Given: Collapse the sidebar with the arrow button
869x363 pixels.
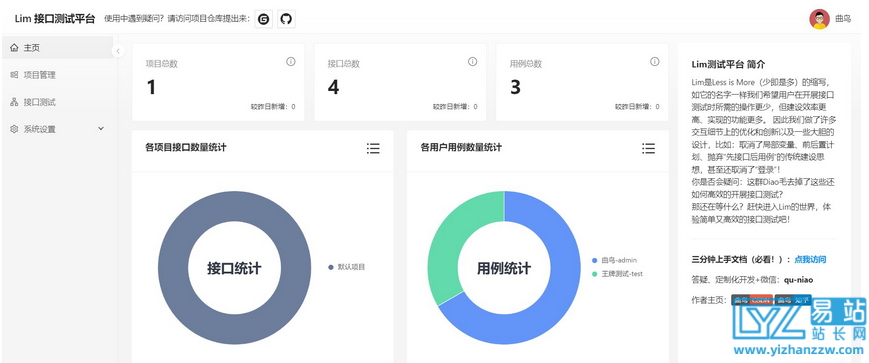Looking at the screenshot, I should coord(117,51).
